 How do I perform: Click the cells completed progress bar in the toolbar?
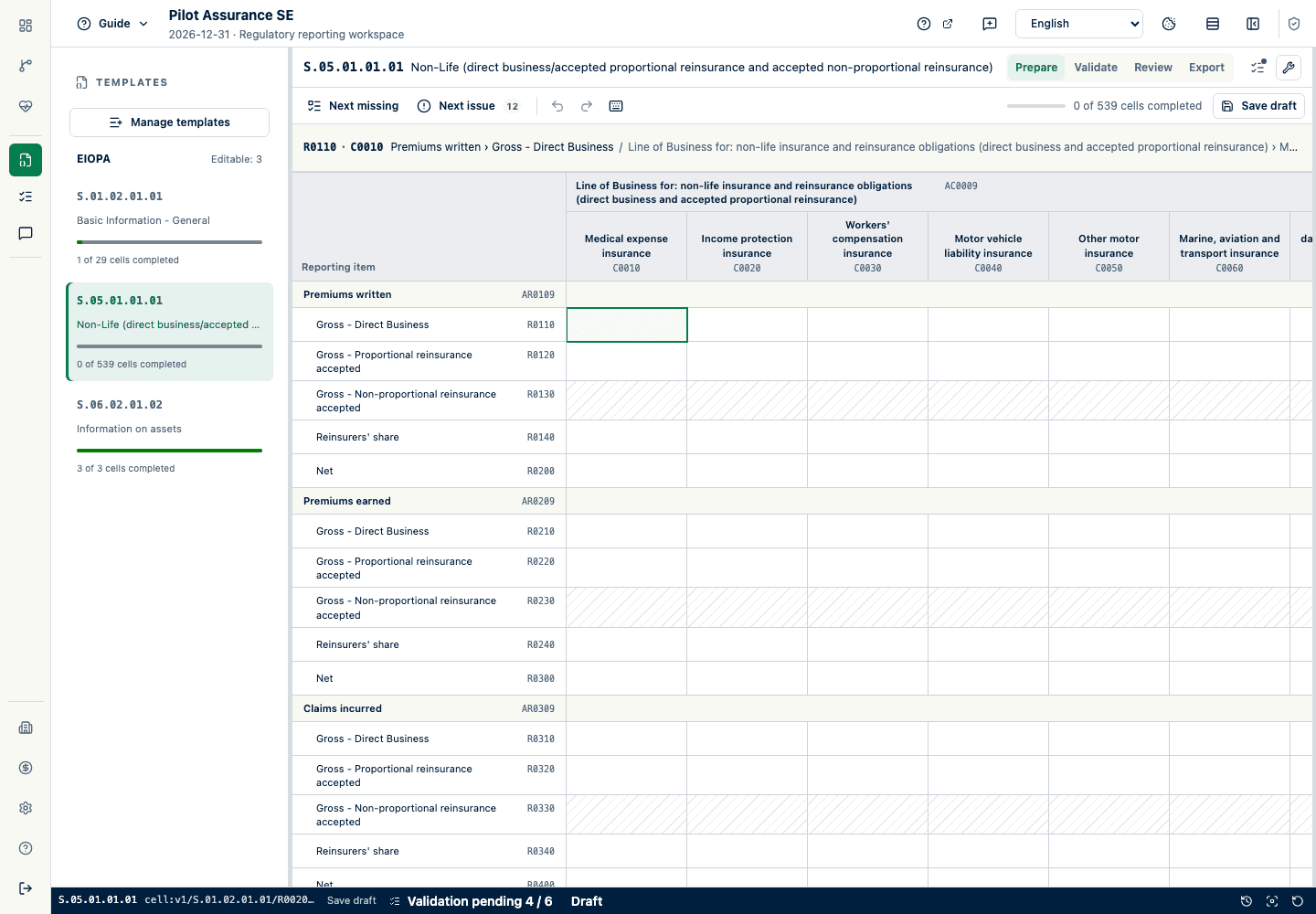1036,106
